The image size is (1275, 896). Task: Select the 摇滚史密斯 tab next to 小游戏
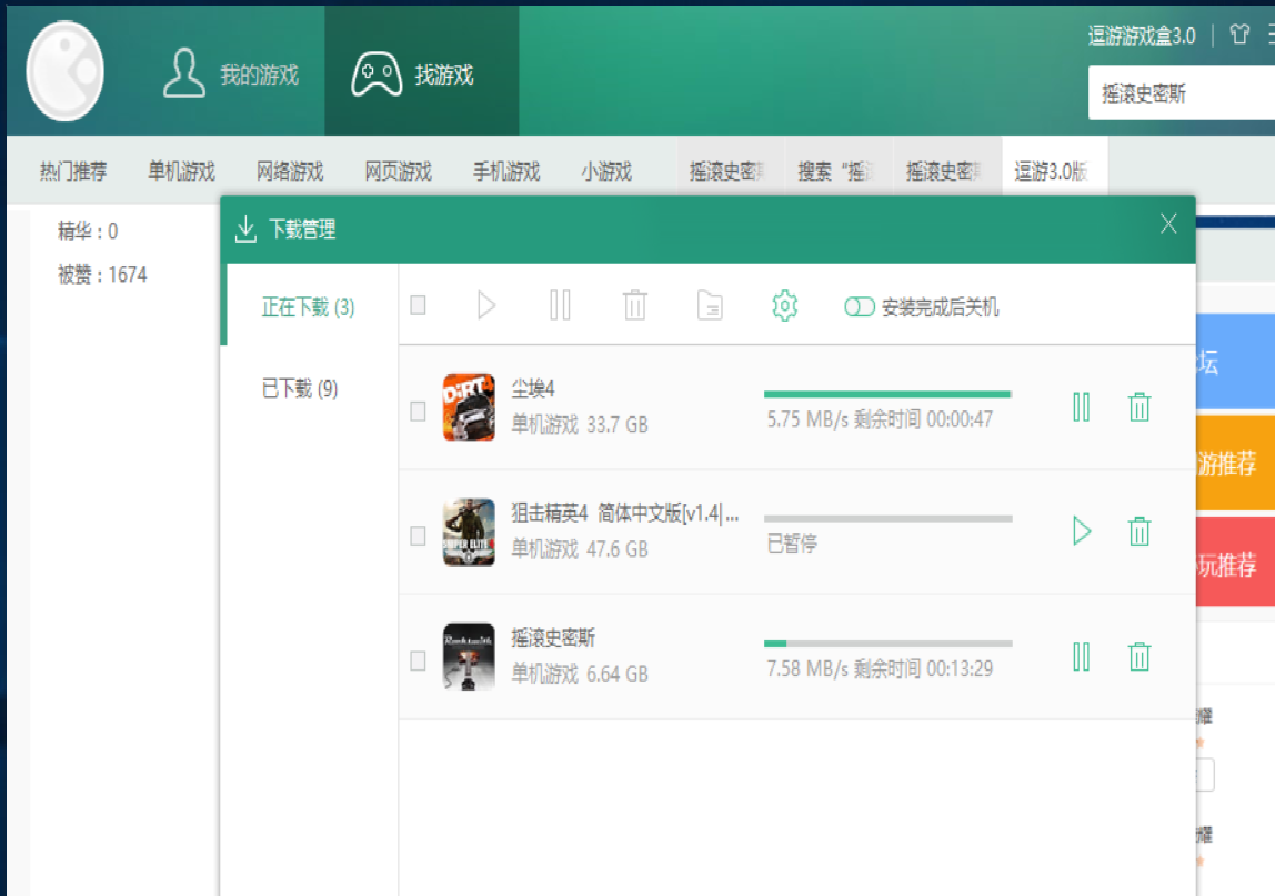click(731, 171)
